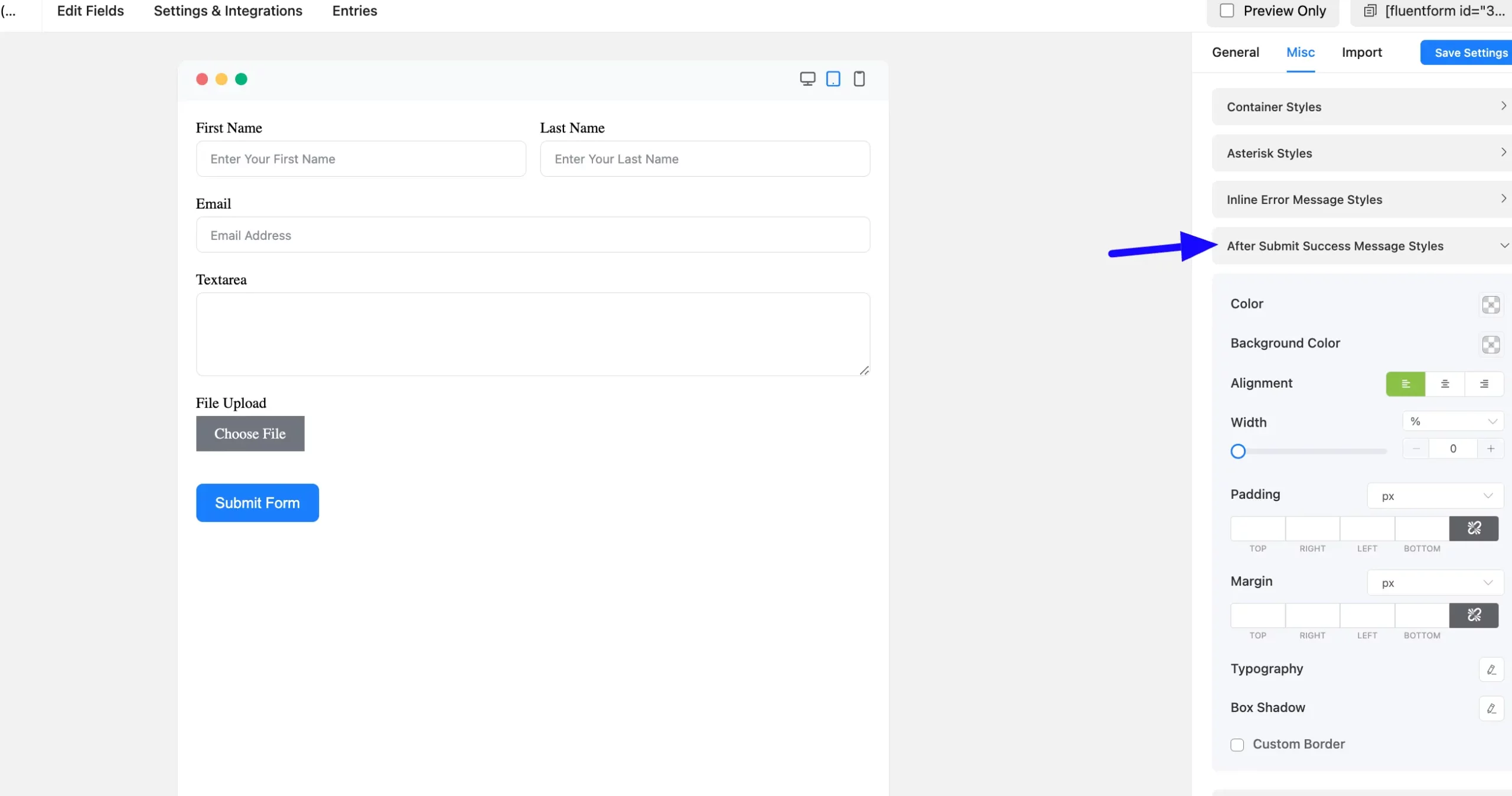Switch to desktop preview device icon

pos(807,79)
